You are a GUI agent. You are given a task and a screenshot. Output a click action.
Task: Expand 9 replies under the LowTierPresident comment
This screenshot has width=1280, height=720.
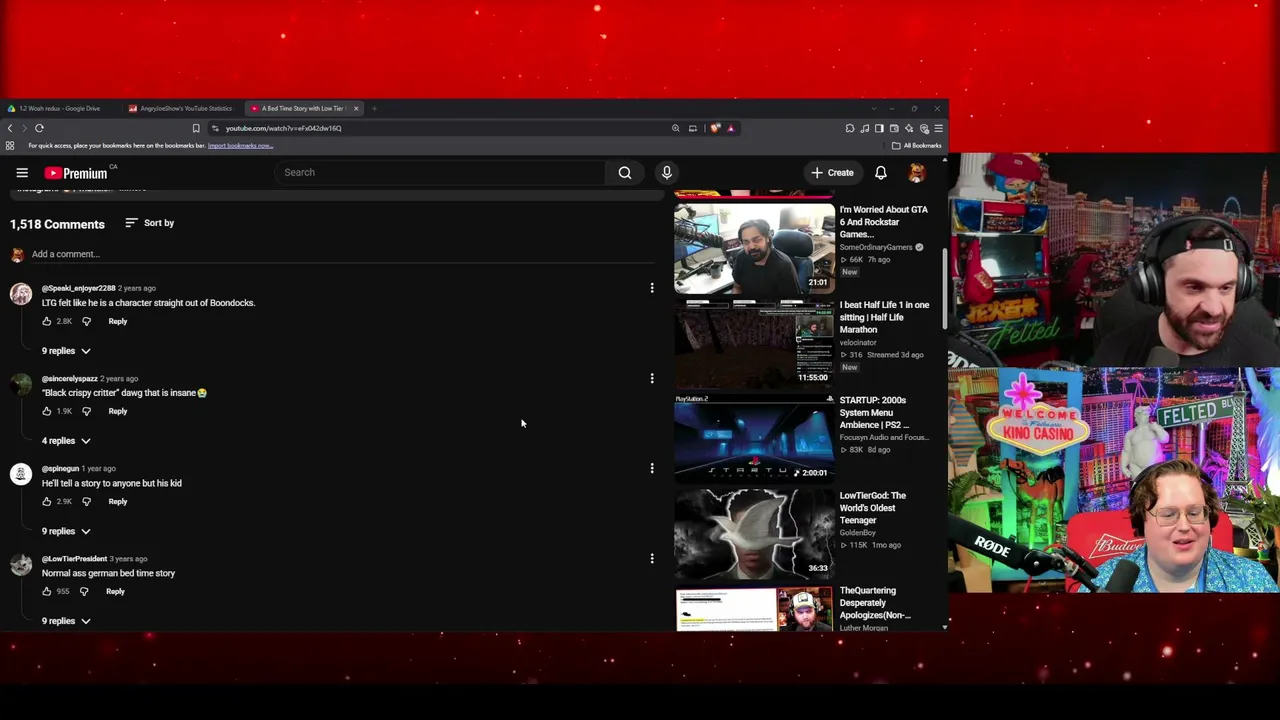click(x=66, y=621)
